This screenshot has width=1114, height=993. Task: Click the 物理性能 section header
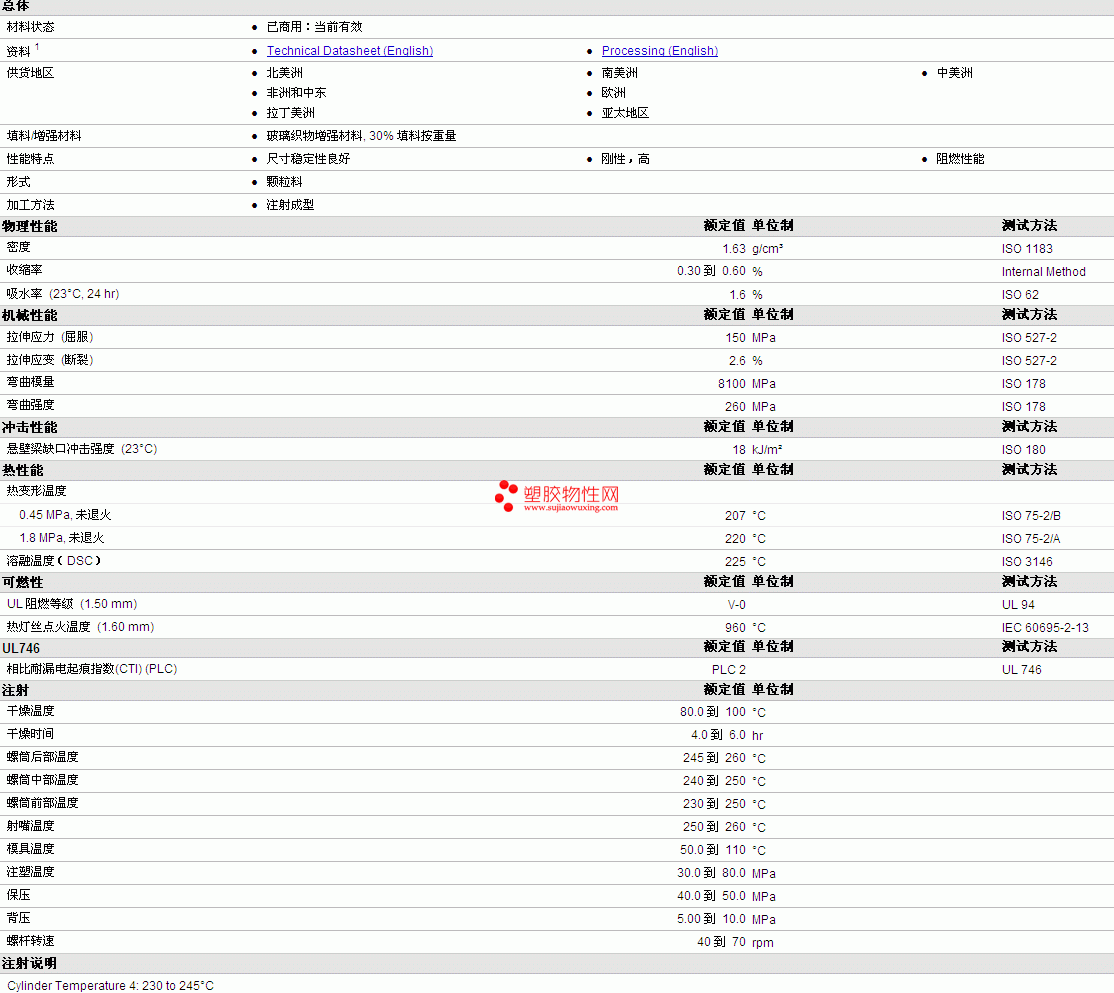coord(29,226)
